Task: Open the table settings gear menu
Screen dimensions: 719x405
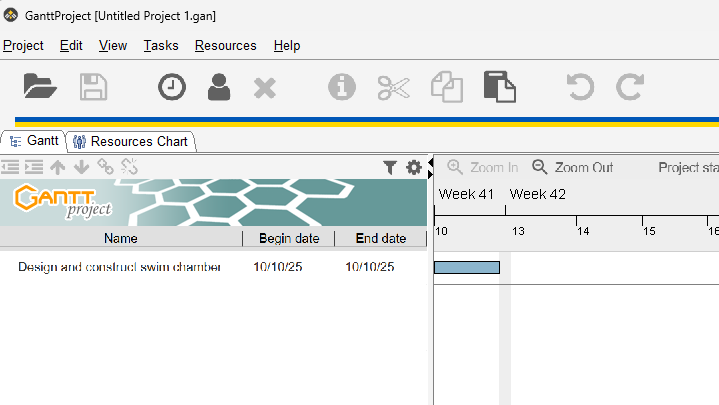Action: (413, 168)
